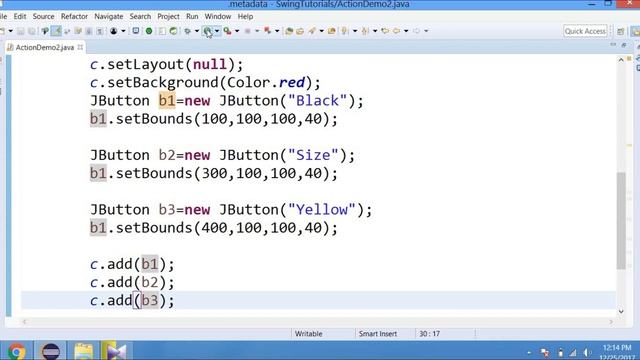This screenshot has width=640, height=360.
Task: Click the yellow warning marker in overview ruler
Action: click(x=629, y=145)
